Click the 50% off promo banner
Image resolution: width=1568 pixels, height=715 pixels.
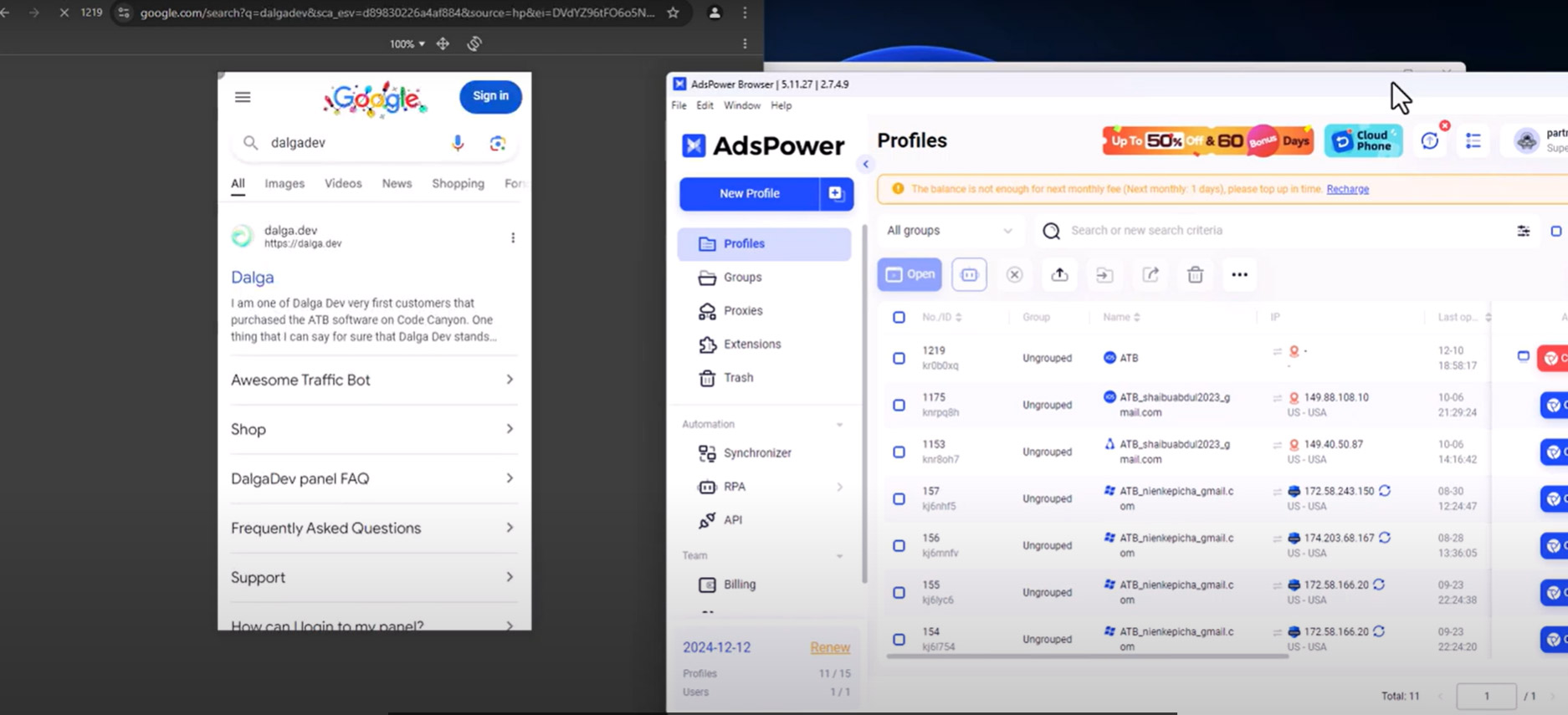pos(1207,140)
